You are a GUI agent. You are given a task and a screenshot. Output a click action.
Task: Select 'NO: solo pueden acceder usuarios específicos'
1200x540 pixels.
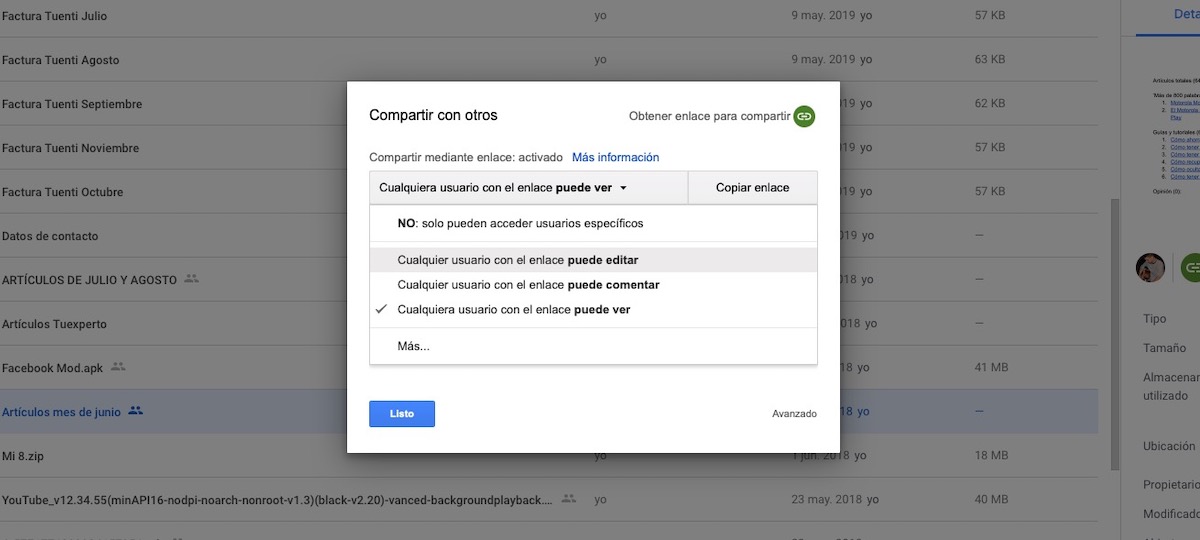[520, 223]
